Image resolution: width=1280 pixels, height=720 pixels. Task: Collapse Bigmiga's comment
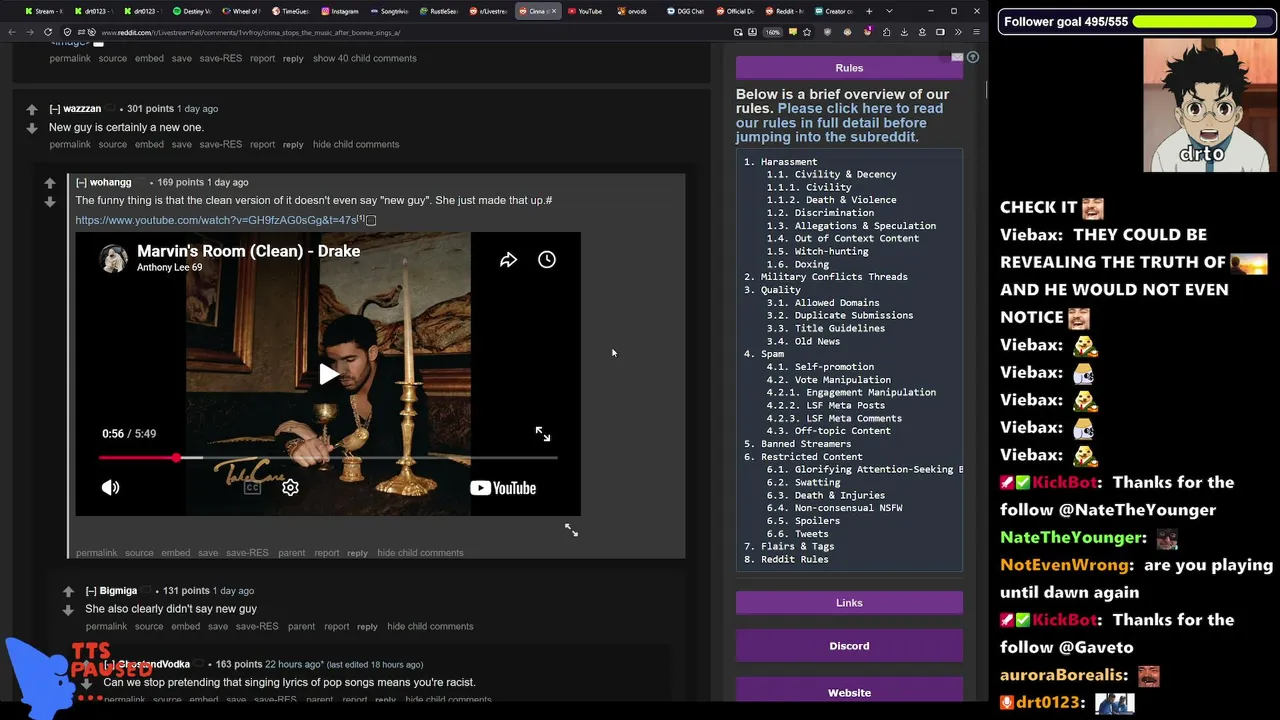[91, 591]
